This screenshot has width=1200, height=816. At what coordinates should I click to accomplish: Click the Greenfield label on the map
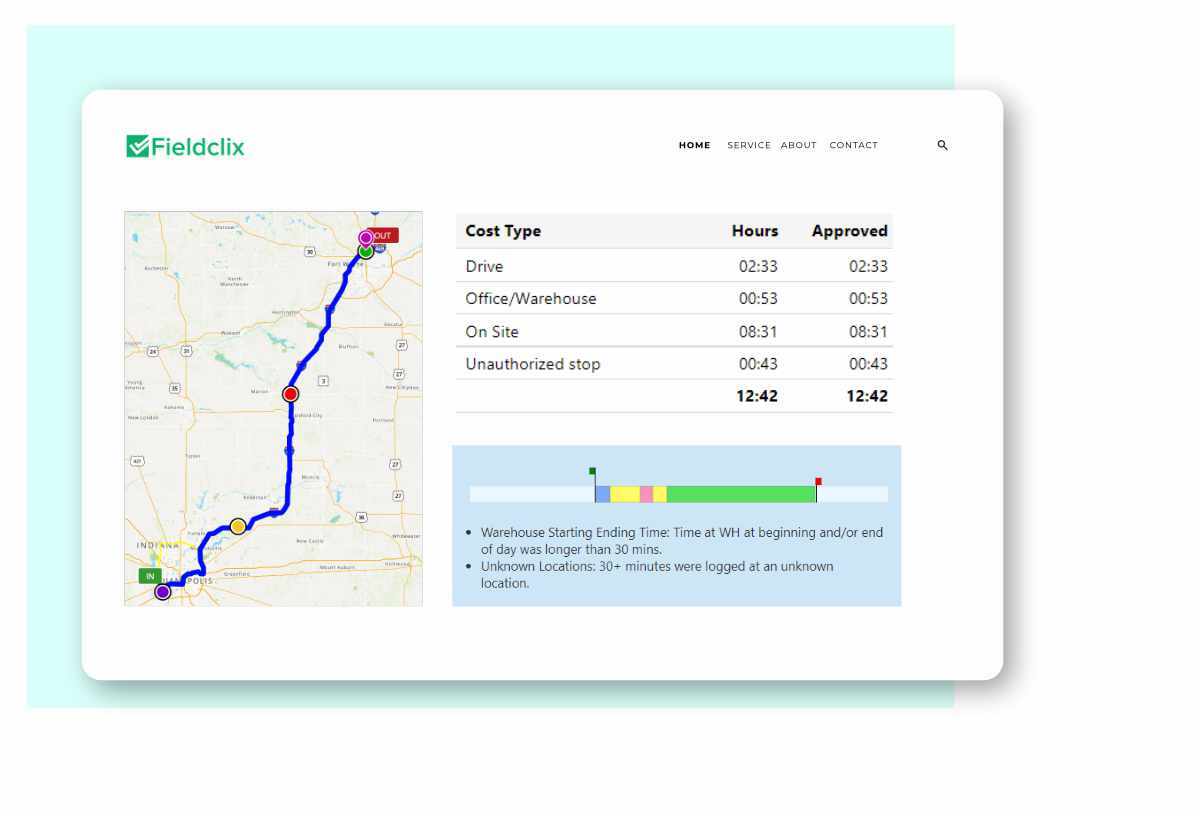(x=237, y=574)
